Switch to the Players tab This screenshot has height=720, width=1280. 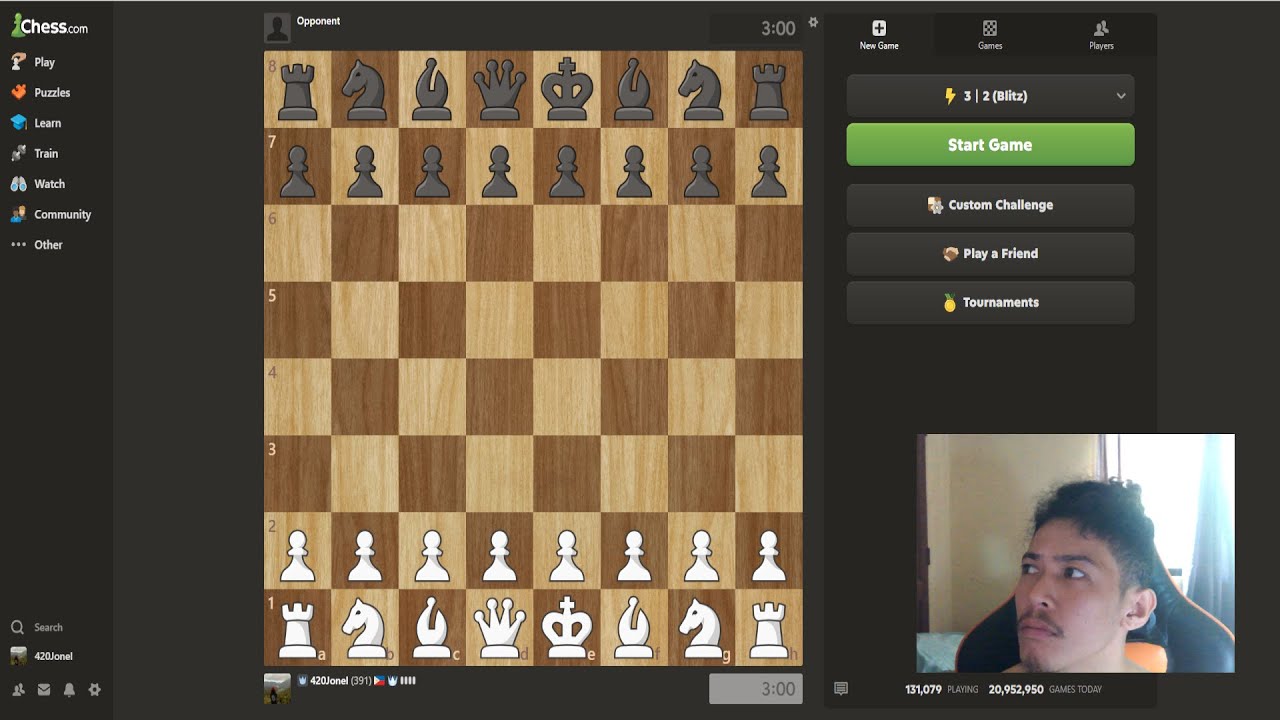(x=1101, y=35)
